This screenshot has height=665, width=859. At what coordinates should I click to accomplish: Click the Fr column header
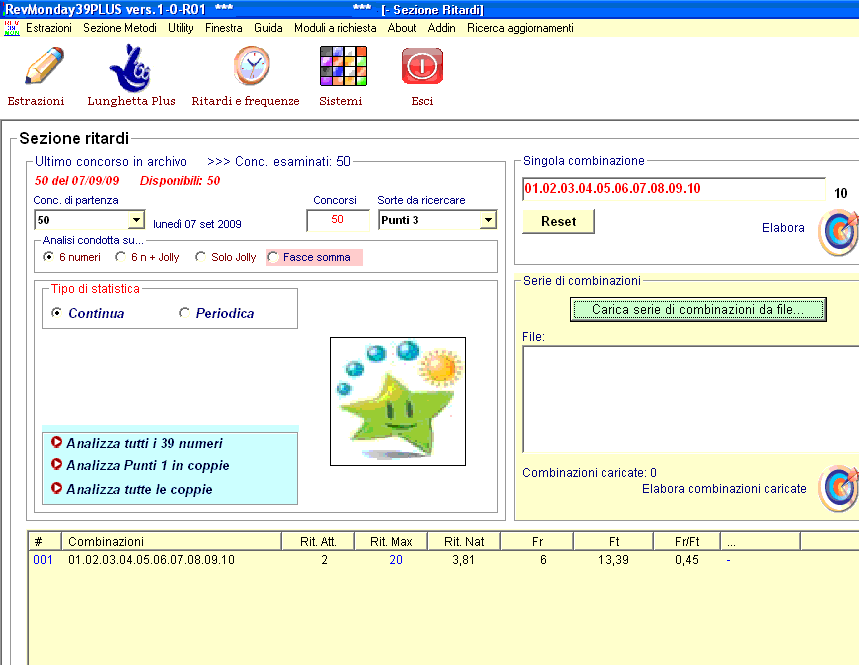coord(537,541)
